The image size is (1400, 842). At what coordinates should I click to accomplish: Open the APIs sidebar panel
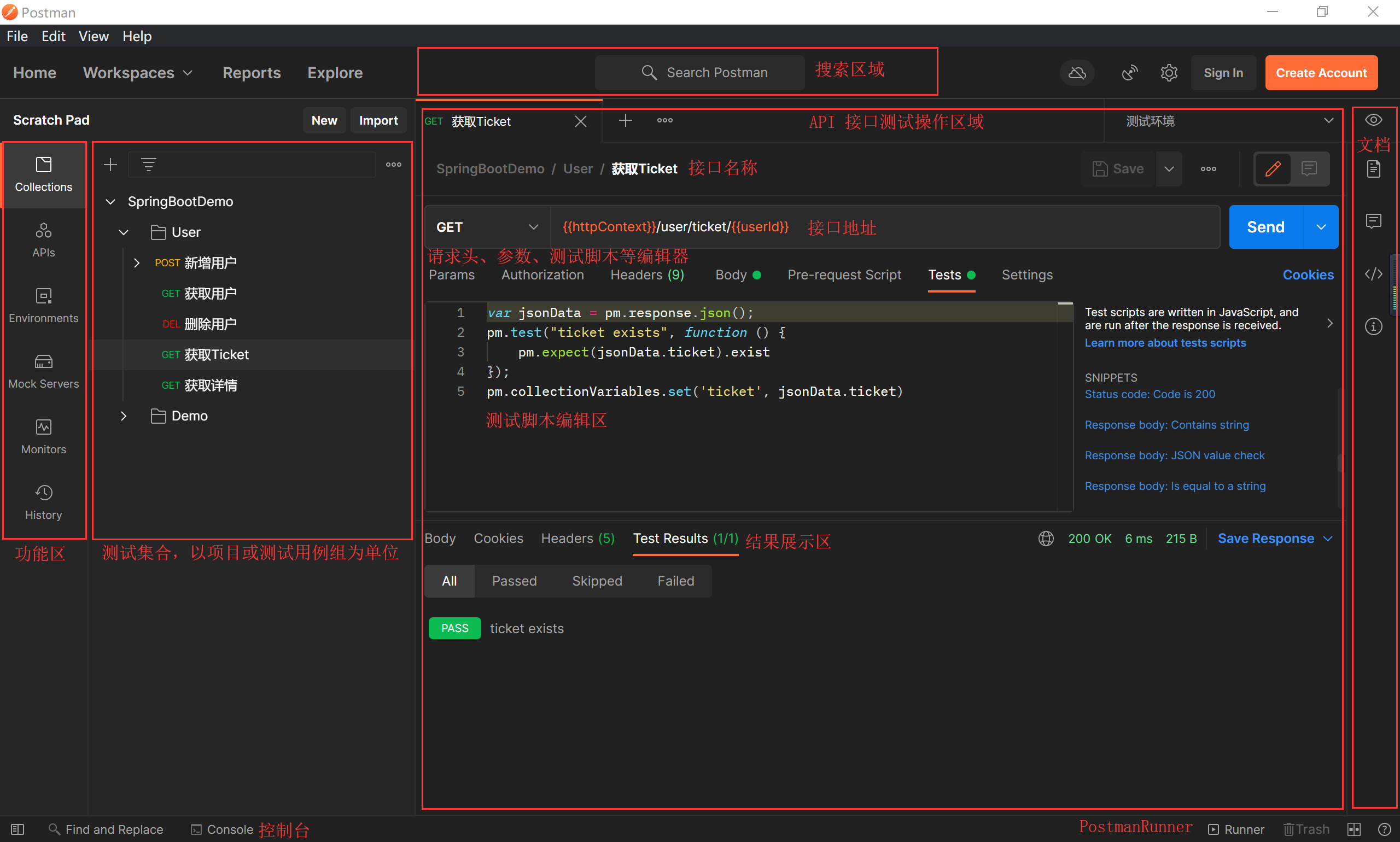click(44, 241)
